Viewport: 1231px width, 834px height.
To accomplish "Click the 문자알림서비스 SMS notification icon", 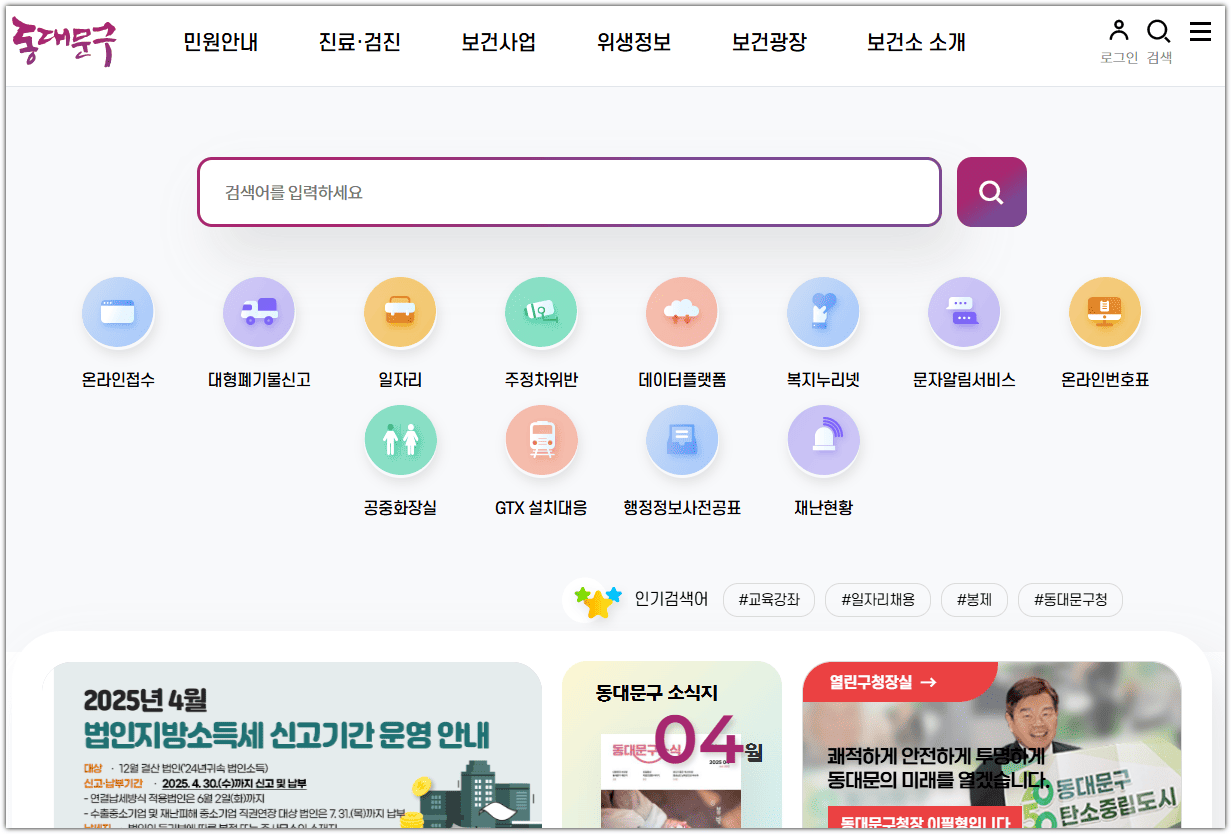I will pyautogui.click(x=964, y=312).
